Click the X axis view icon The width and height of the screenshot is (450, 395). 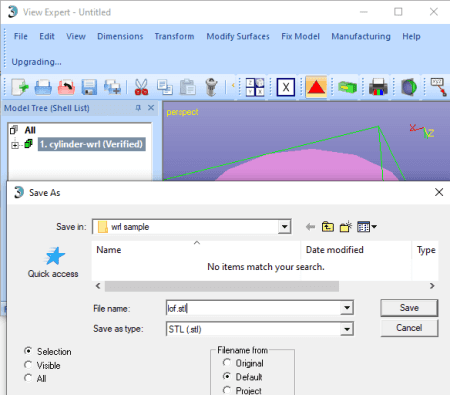click(x=286, y=87)
